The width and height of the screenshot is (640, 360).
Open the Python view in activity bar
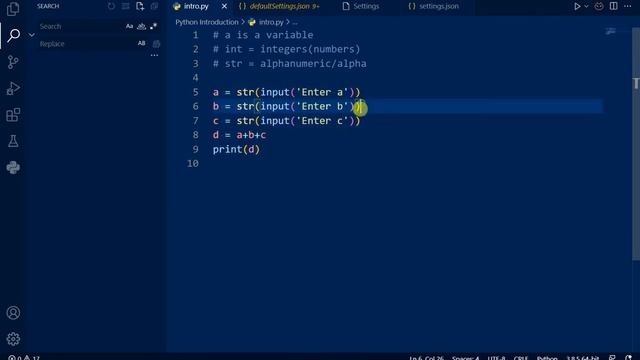[x=13, y=167]
